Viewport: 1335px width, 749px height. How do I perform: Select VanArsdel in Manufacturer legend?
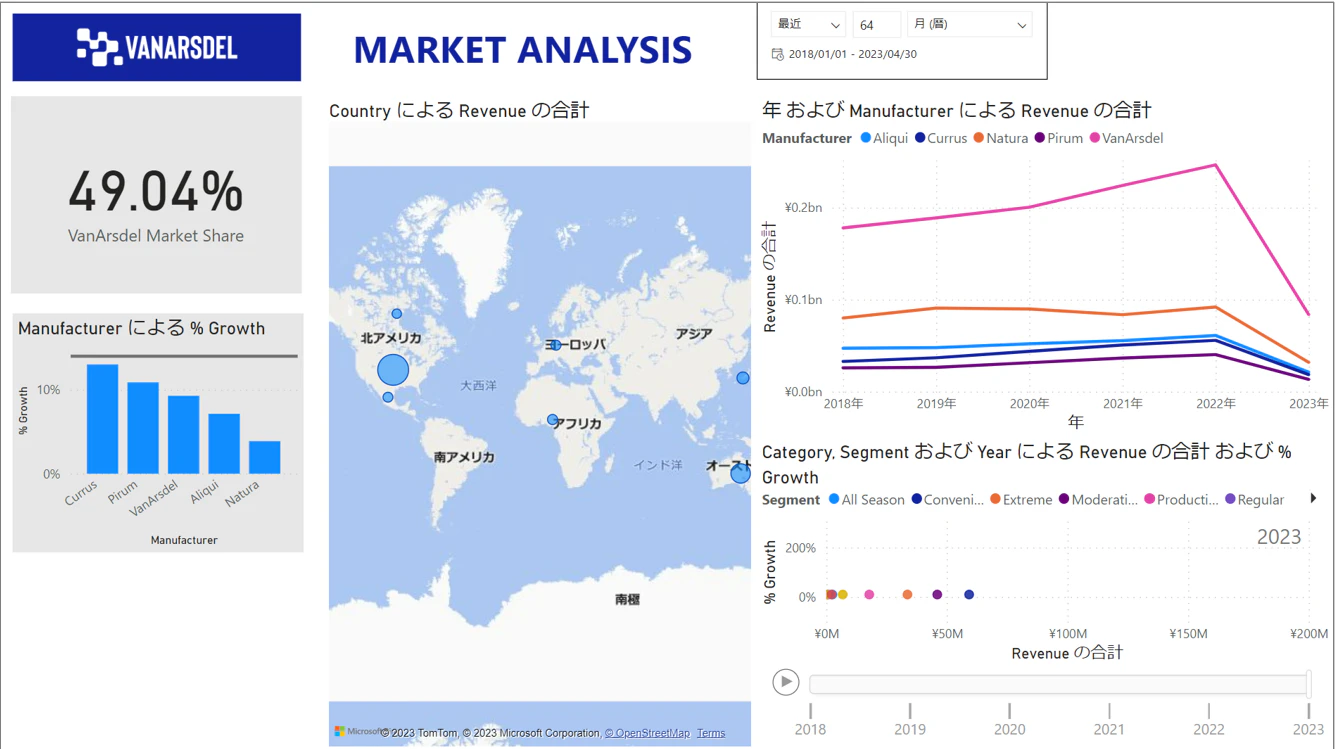(x=1126, y=138)
